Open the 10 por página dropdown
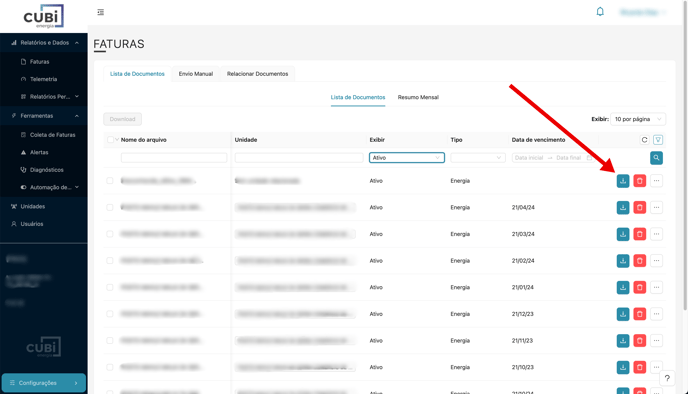 pos(638,119)
